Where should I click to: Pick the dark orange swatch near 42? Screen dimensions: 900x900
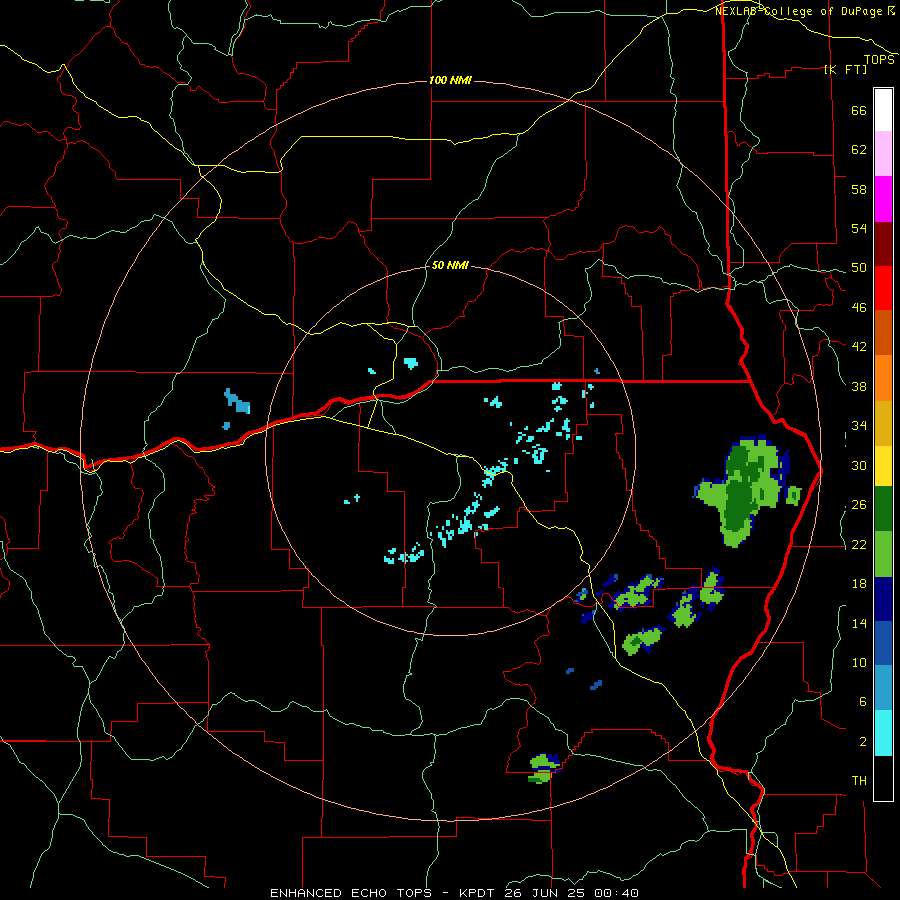pos(883,332)
